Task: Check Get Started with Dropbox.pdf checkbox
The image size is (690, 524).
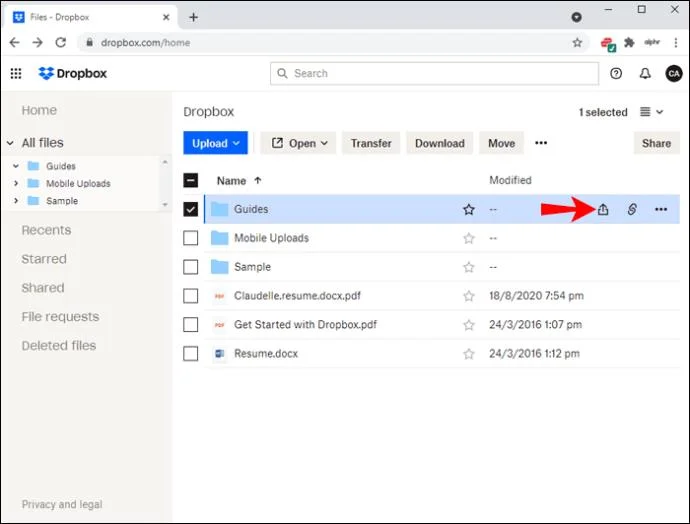Action: click(x=191, y=325)
